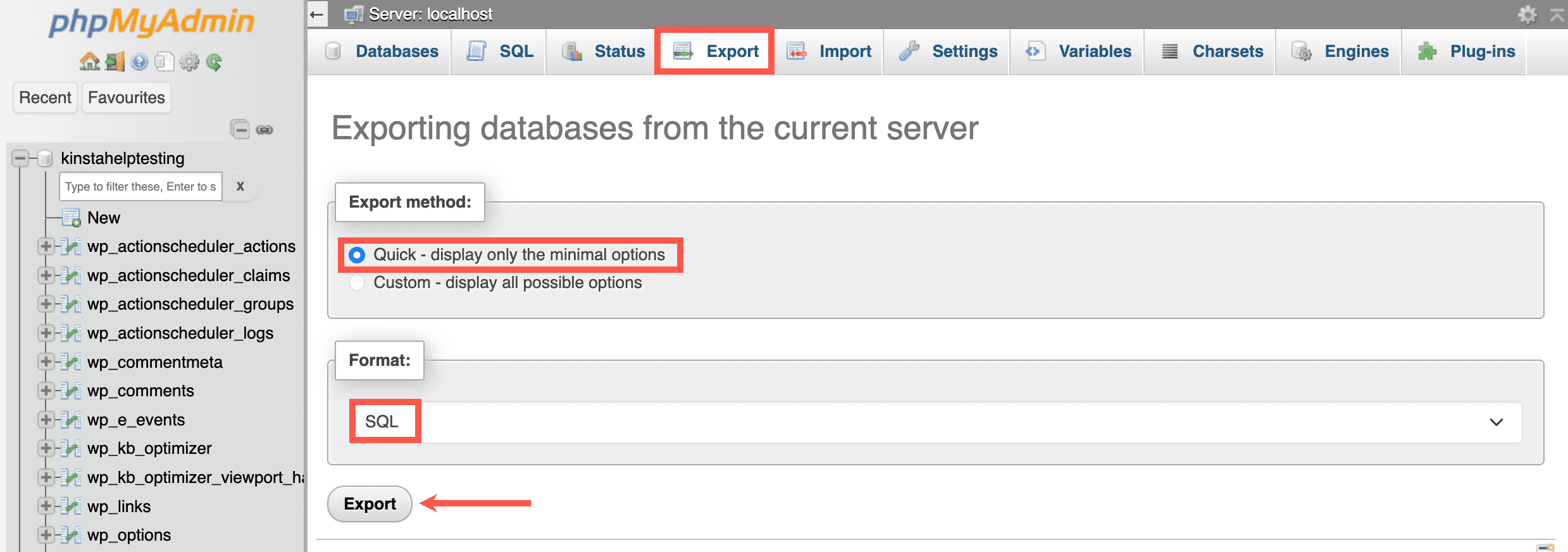Image resolution: width=1568 pixels, height=552 pixels.
Task: Open the Favourites tables button
Action: (x=127, y=97)
